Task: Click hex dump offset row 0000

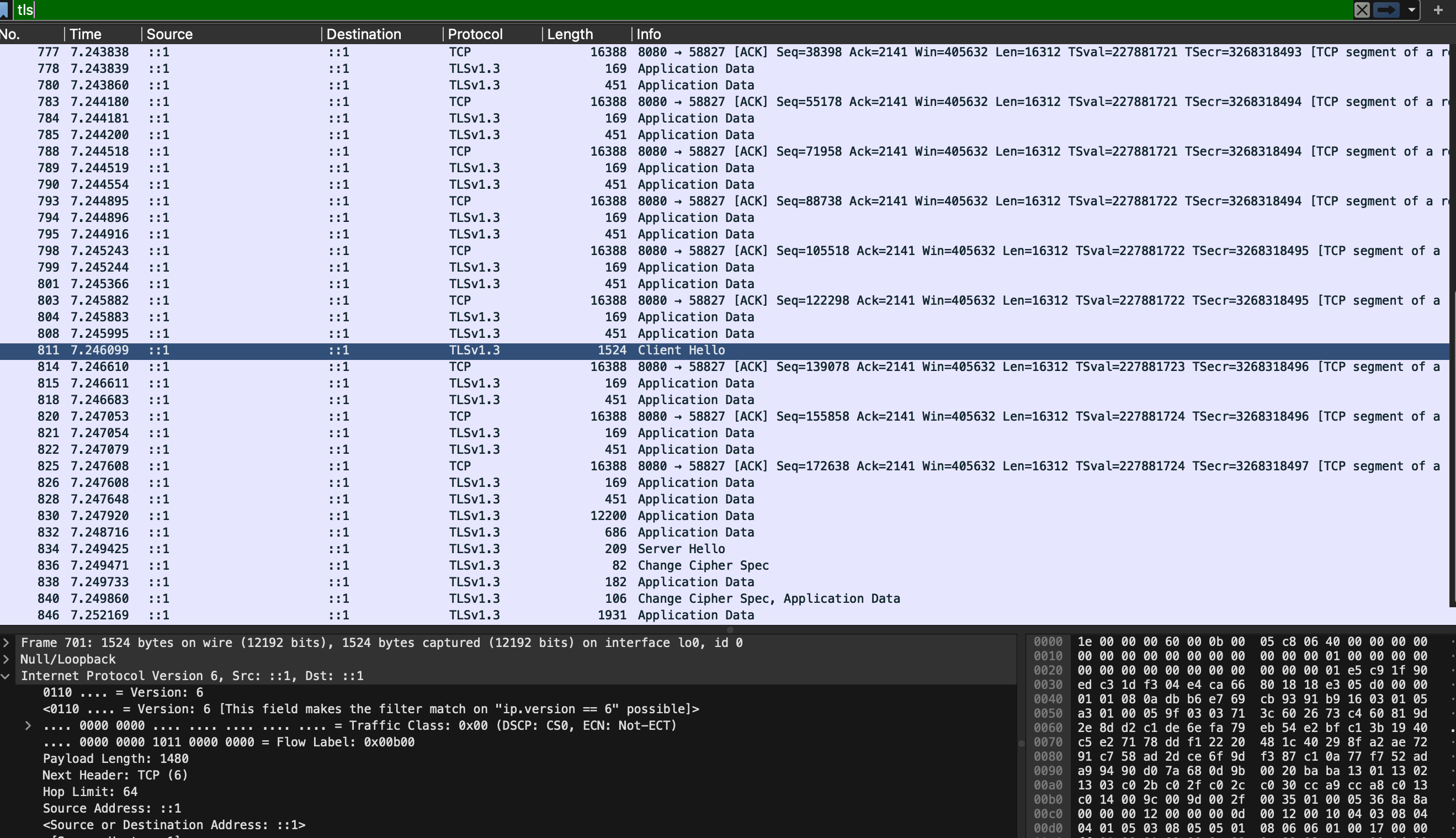Action: (1048, 641)
